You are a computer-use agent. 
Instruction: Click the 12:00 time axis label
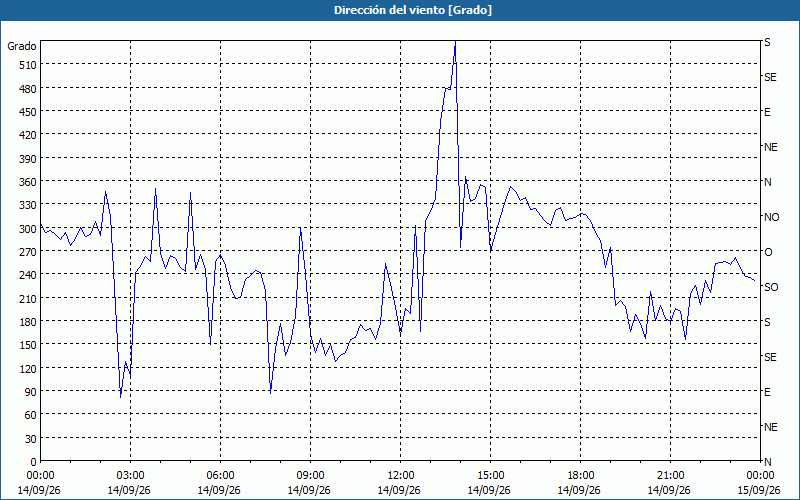pyautogui.click(x=399, y=476)
